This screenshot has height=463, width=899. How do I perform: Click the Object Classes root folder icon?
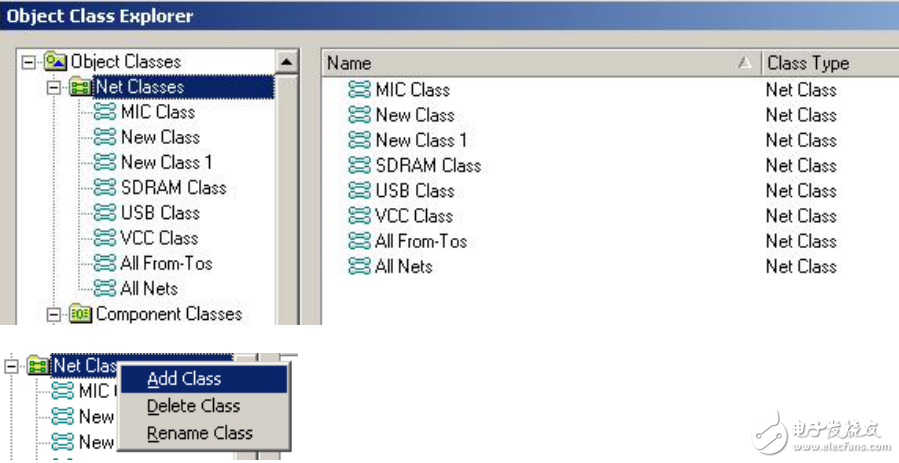pos(55,62)
